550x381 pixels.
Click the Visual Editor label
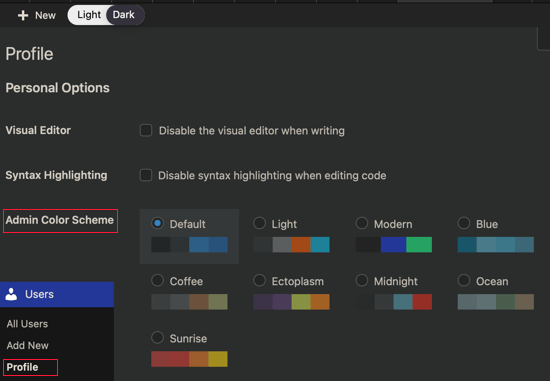pos(38,130)
